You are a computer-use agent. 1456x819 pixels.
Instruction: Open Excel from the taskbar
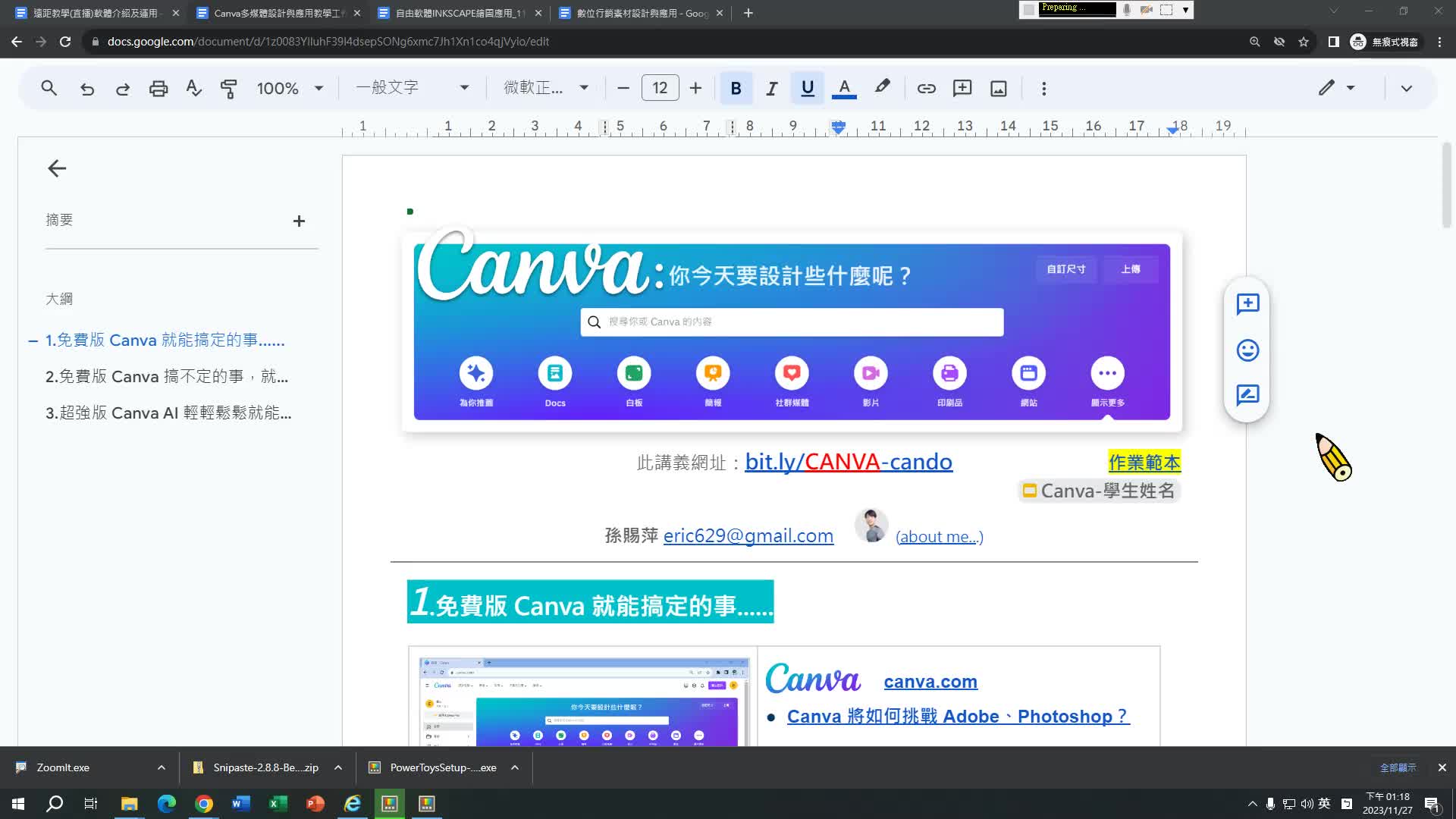278,804
